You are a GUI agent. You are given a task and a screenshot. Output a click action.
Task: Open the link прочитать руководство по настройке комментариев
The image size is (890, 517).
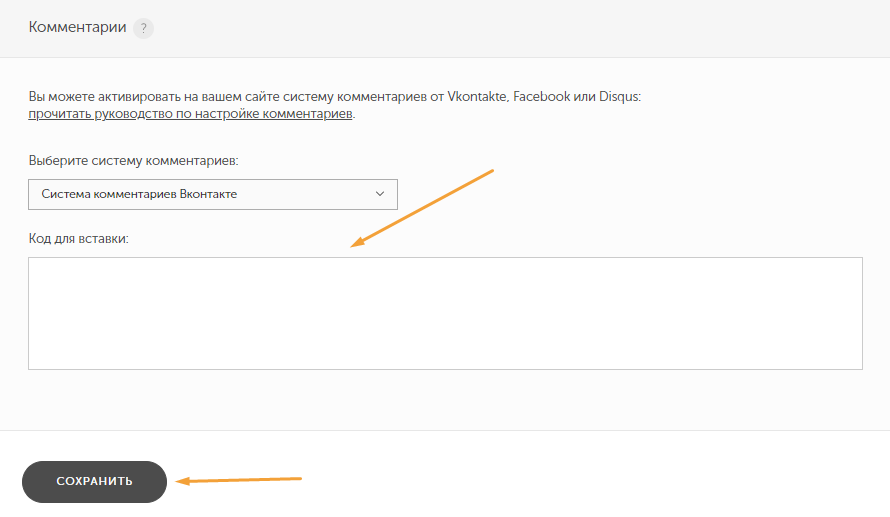pyautogui.click(x=190, y=114)
